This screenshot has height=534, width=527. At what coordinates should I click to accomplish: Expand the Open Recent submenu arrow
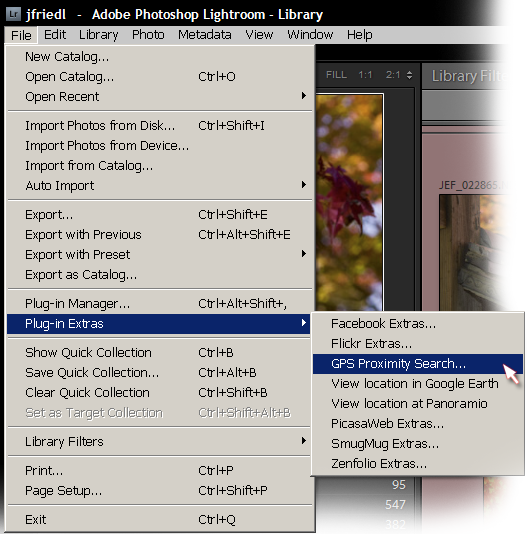coord(304,96)
